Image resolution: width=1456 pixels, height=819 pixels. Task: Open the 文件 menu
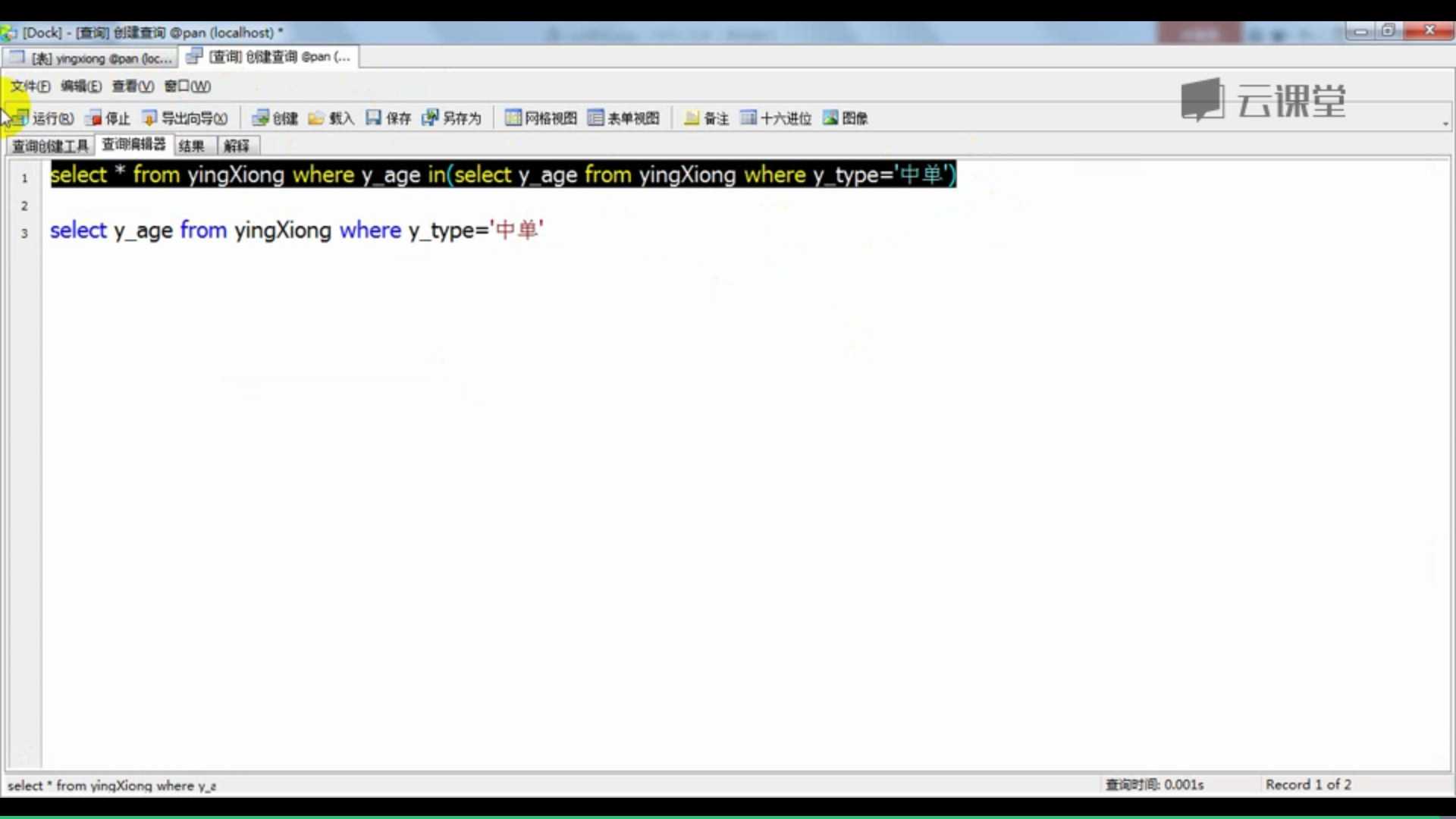pyautogui.click(x=30, y=86)
